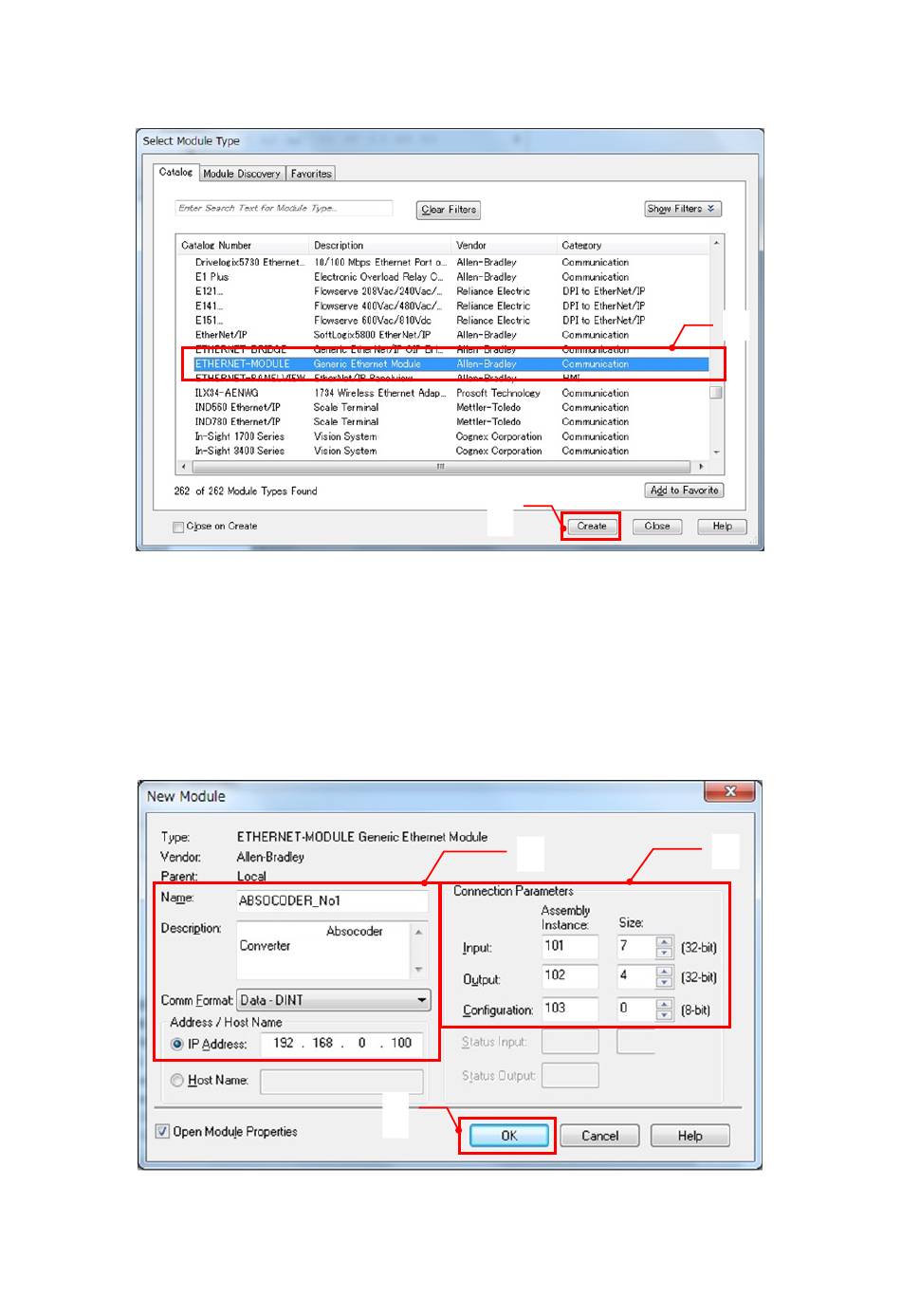Select the E141 catalog entry
The height and width of the screenshot is (1316, 901).
click(x=443, y=306)
